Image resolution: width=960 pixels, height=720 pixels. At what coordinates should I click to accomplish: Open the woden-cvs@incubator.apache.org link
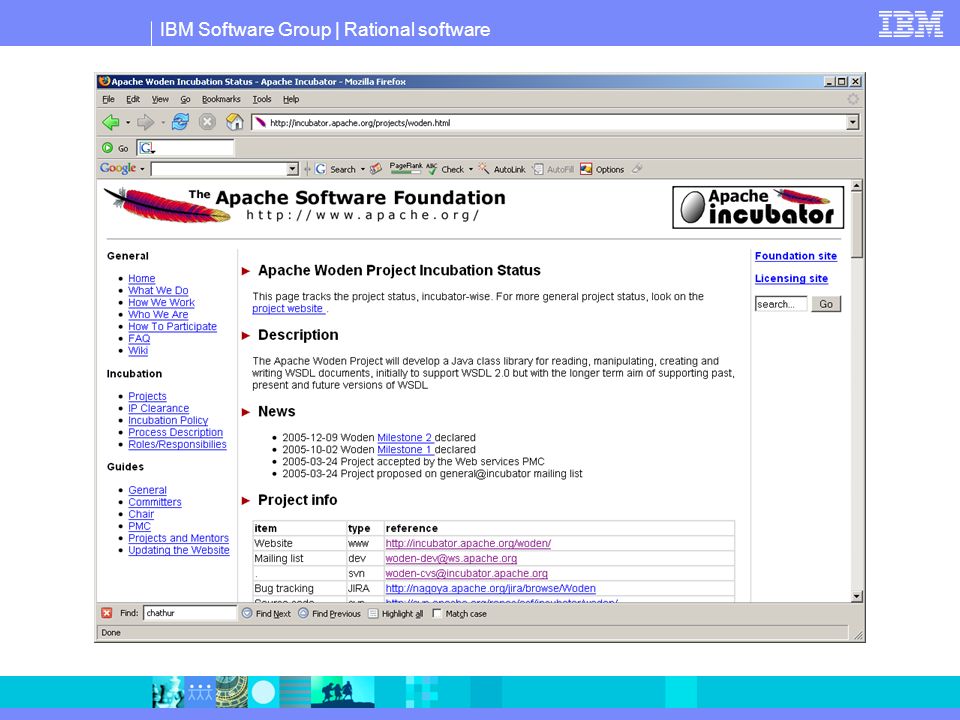467,574
